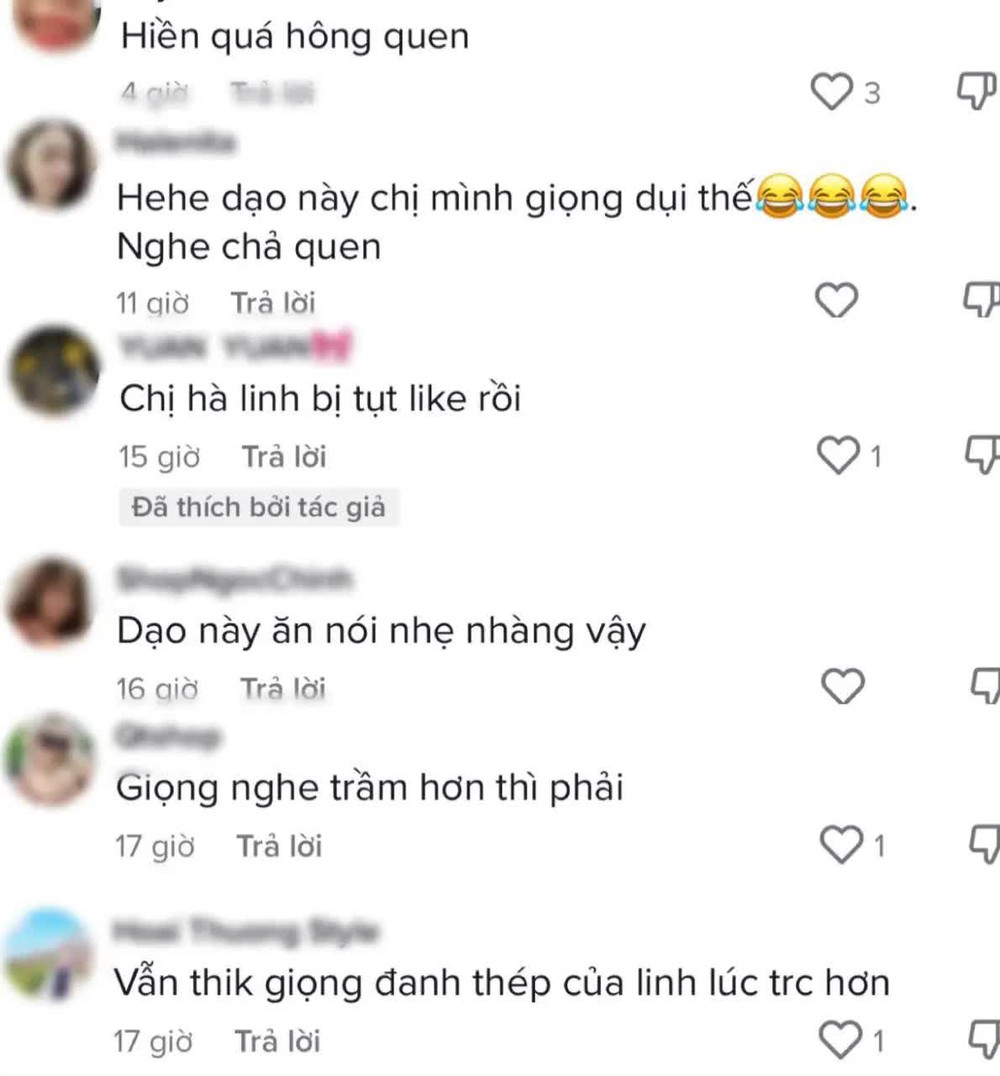Reply to 'Vẫn thik giọng đanh thép' comment
The height and width of the screenshot is (1076, 1000).
click(278, 1041)
